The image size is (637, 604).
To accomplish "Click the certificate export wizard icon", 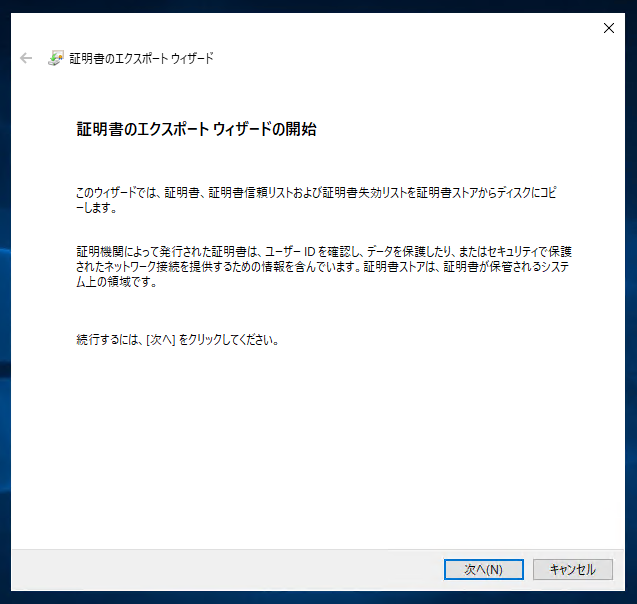I will [x=56, y=58].
